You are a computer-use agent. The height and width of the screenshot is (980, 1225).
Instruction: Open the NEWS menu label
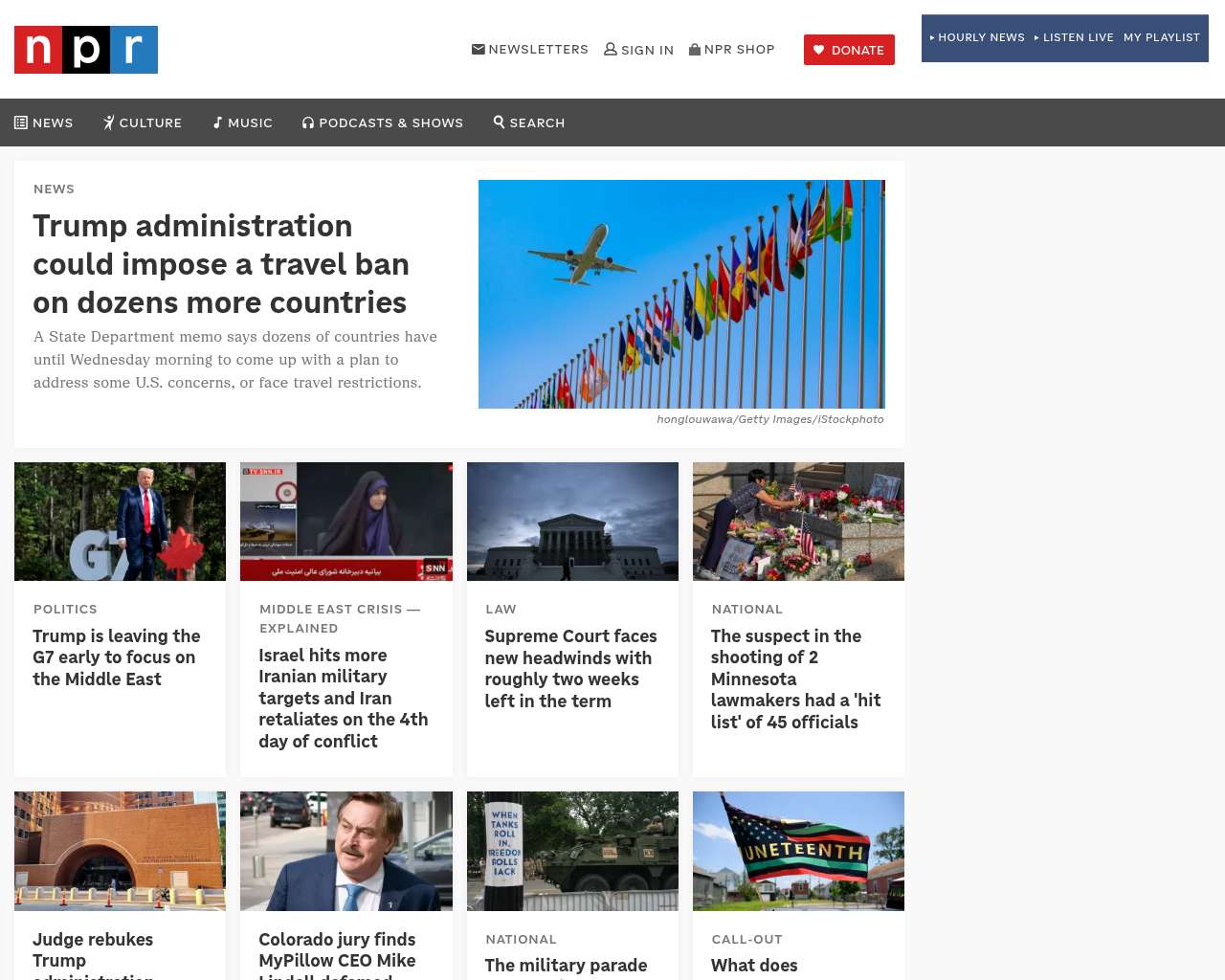(53, 122)
